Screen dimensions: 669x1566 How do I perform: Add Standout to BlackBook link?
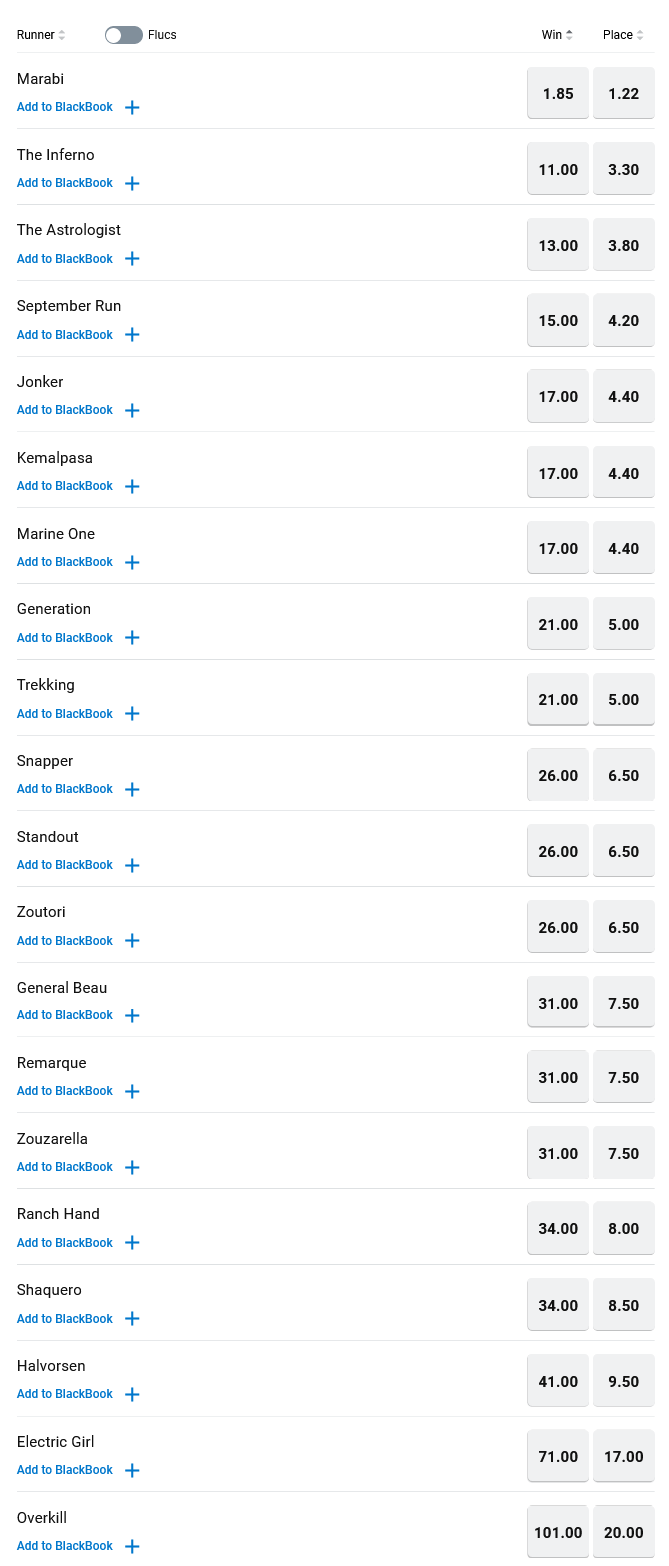point(65,865)
